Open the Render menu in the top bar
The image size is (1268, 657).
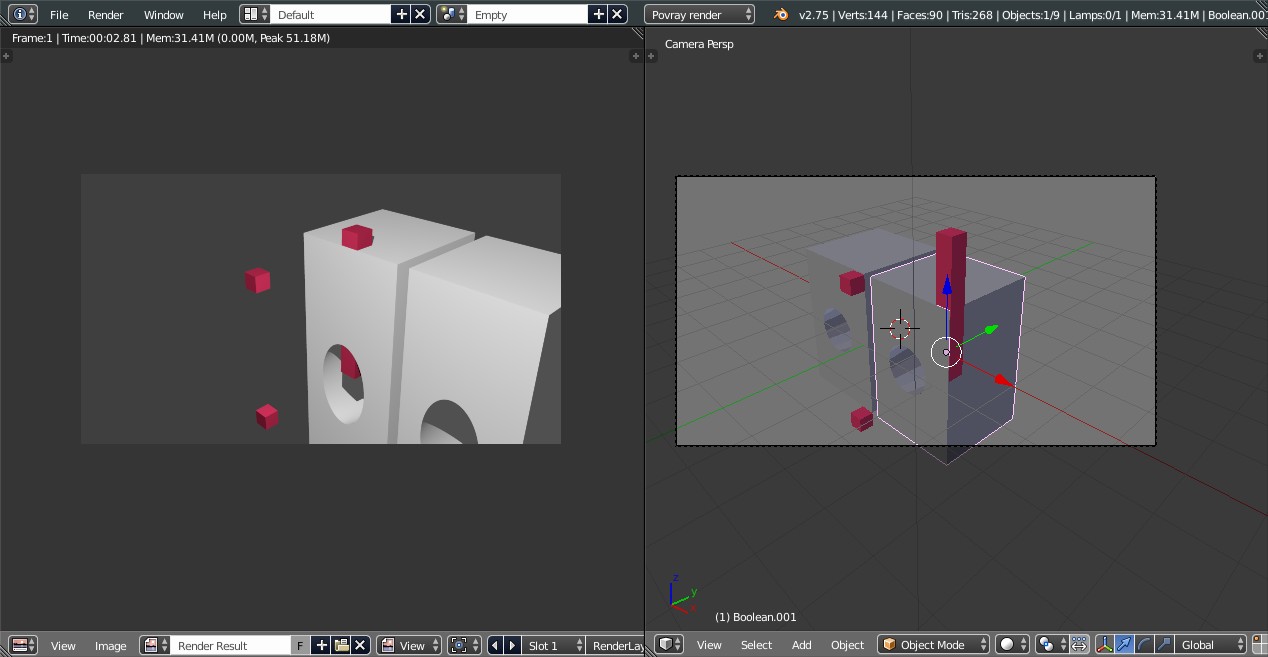105,14
